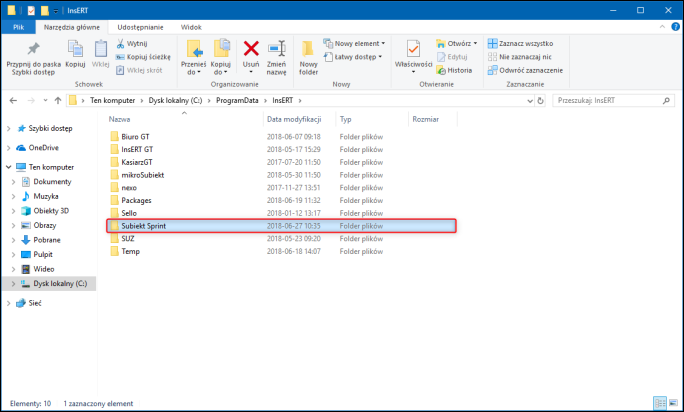Viewport: 684px width, 412px height.
Task: Open recent locations dropdown arrow
Action: pyautogui.click(x=45, y=100)
